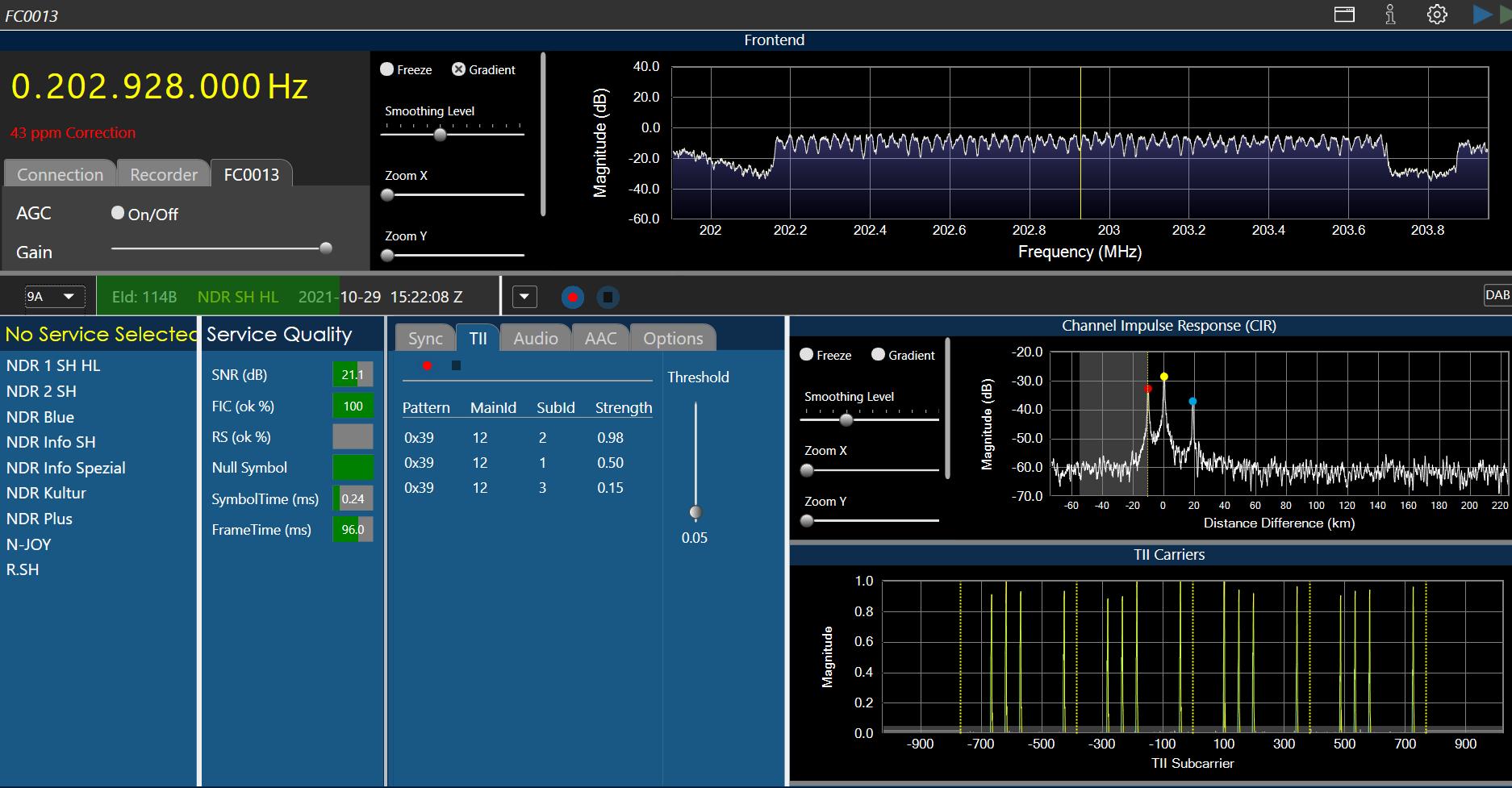Stop recording with the round stop button

pyautogui.click(x=608, y=297)
